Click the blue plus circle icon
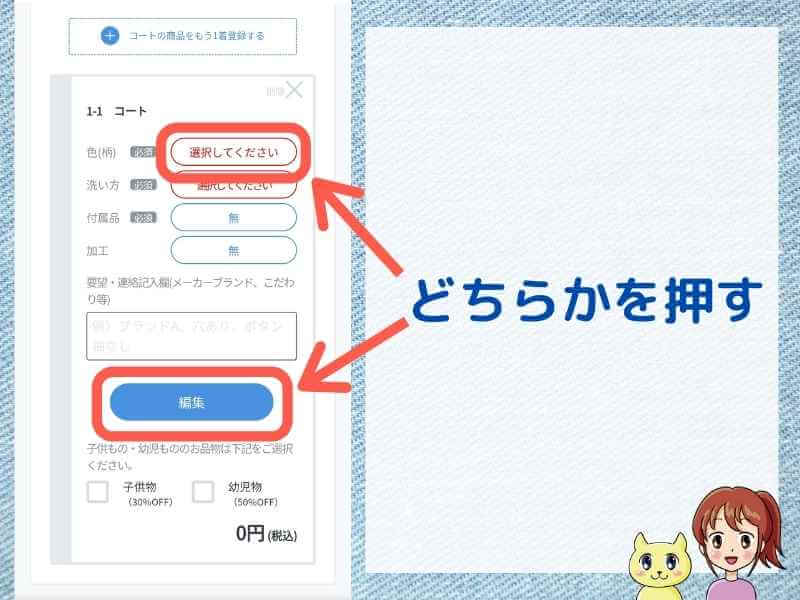 [110, 36]
